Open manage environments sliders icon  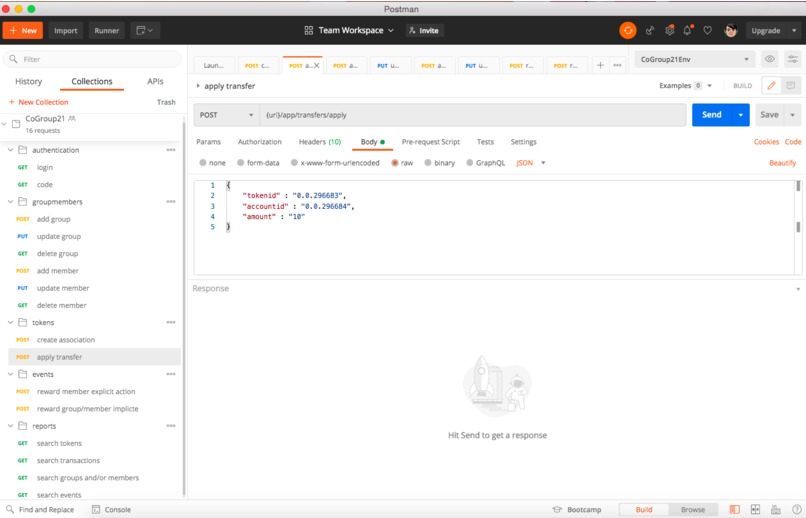point(793,59)
